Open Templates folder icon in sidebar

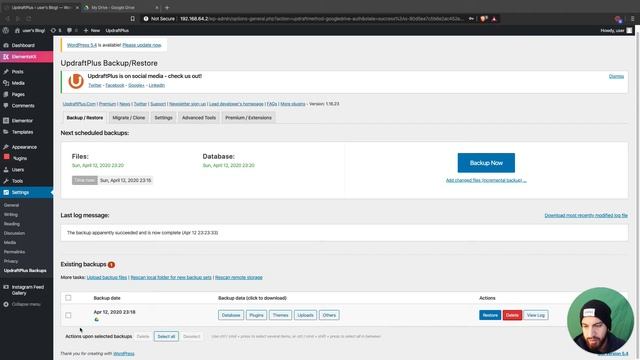6,132
